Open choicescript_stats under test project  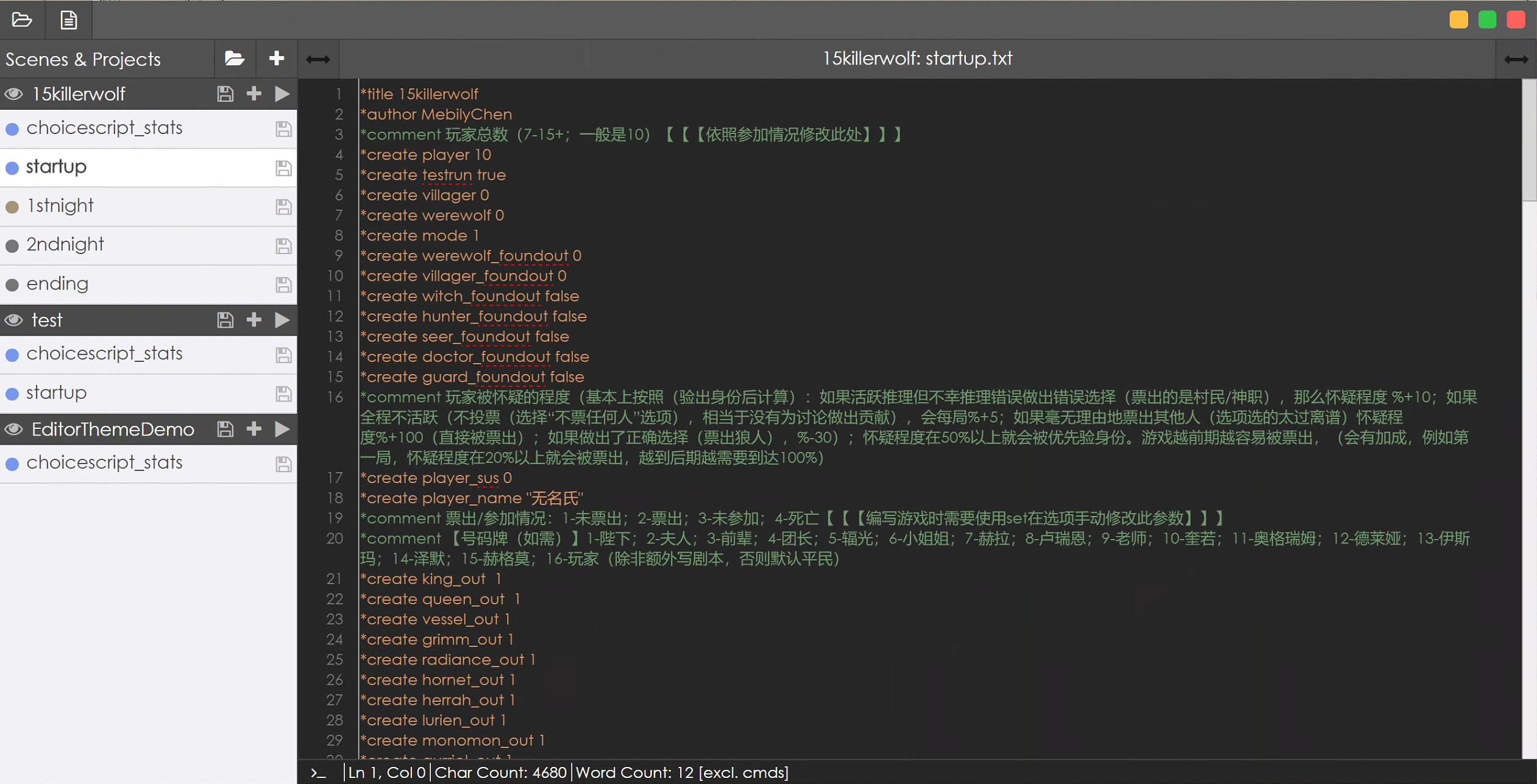point(148,355)
